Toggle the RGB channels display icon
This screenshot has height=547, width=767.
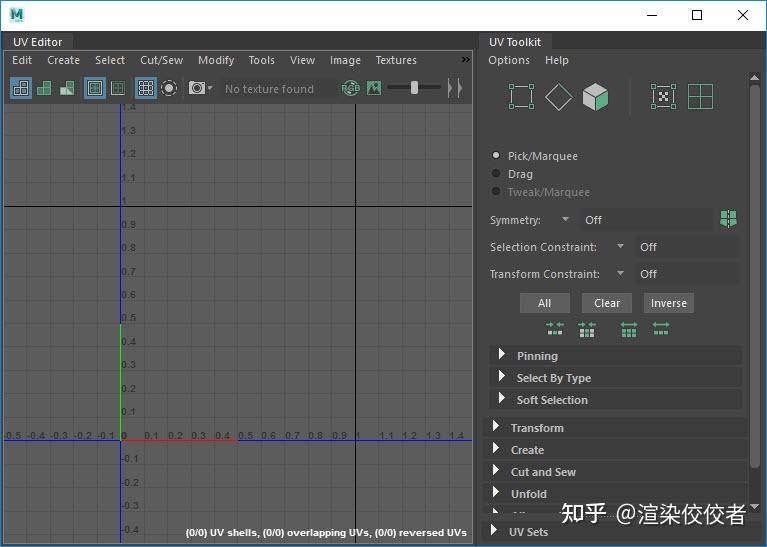tap(351, 88)
